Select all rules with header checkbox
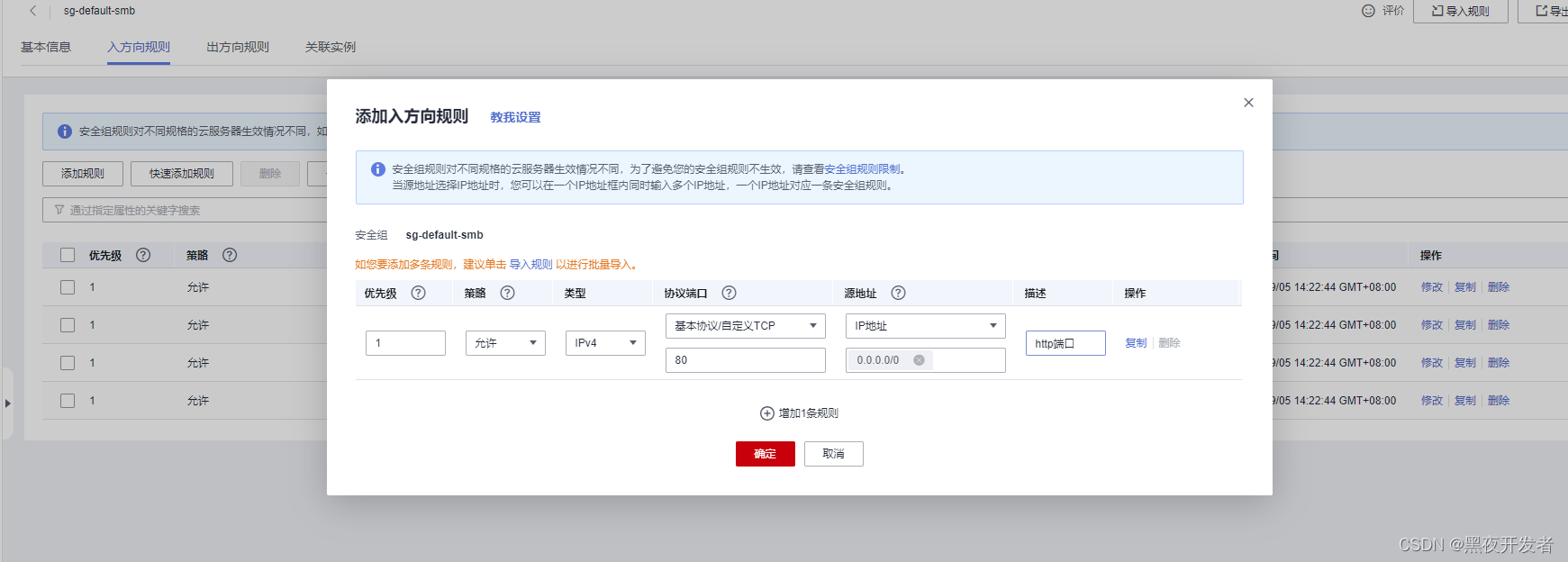 pos(68,255)
